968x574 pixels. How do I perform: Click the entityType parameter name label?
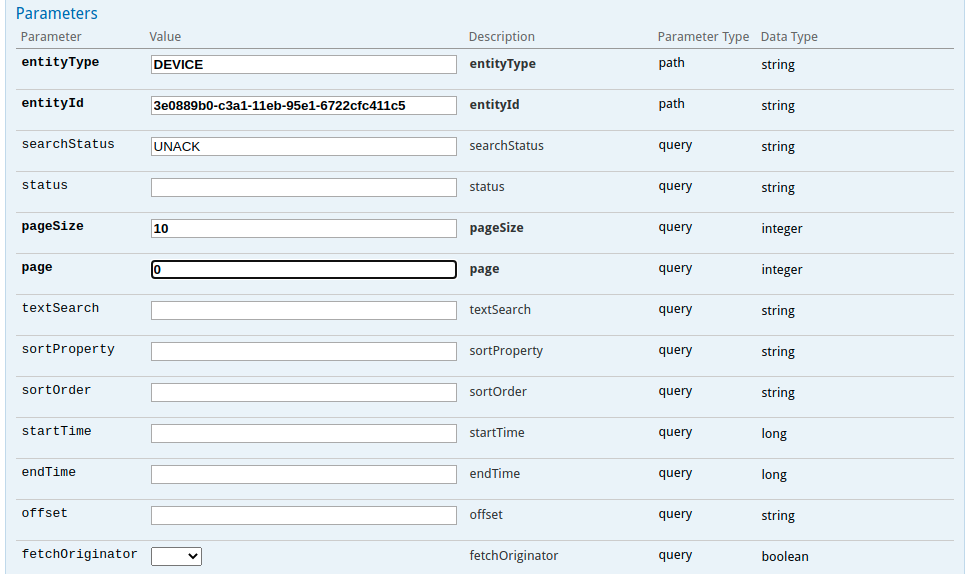pos(60,62)
